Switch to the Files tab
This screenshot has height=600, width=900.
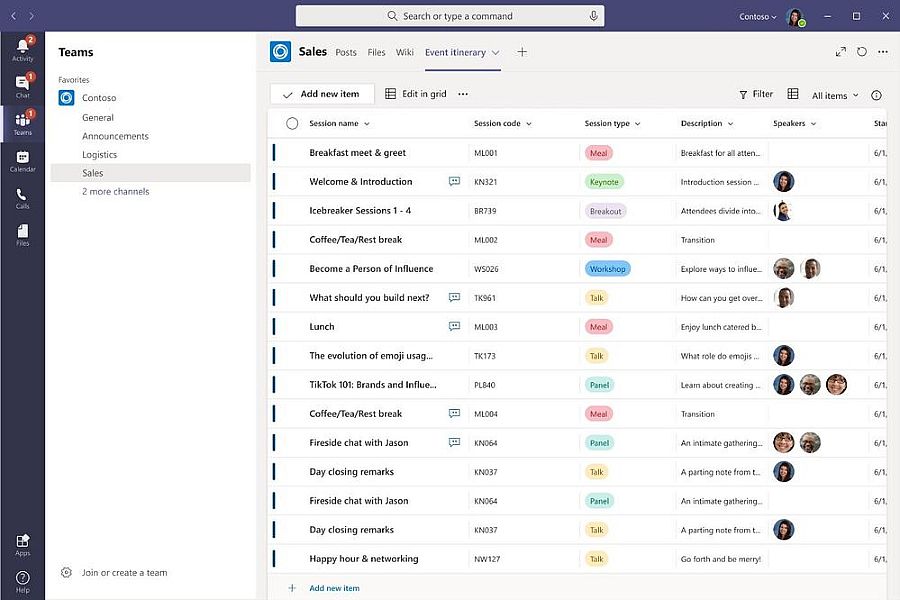pyautogui.click(x=376, y=52)
